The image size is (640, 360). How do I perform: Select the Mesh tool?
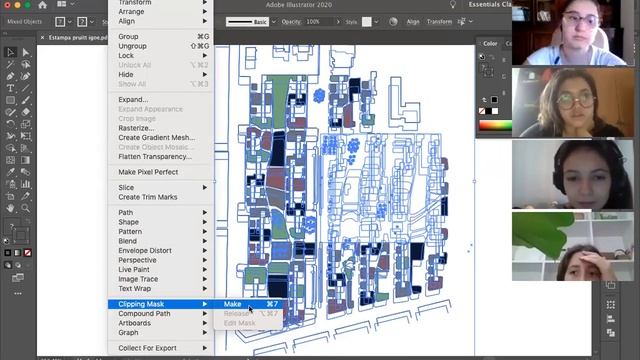[10, 160]
